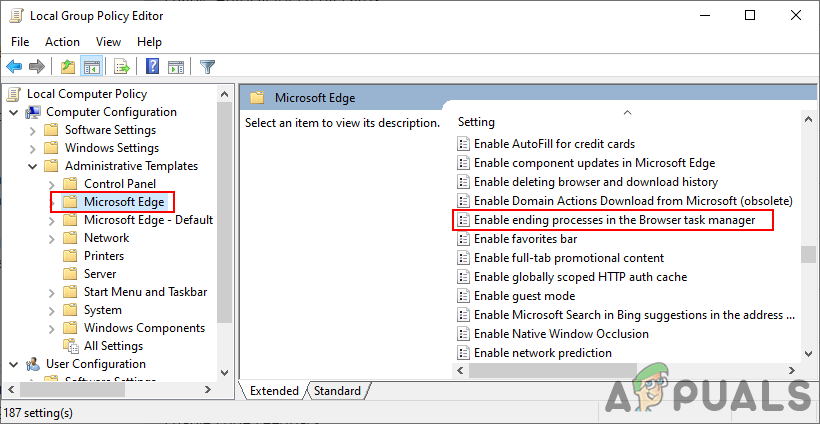Select the All Settings tree item

coord(113,346)
